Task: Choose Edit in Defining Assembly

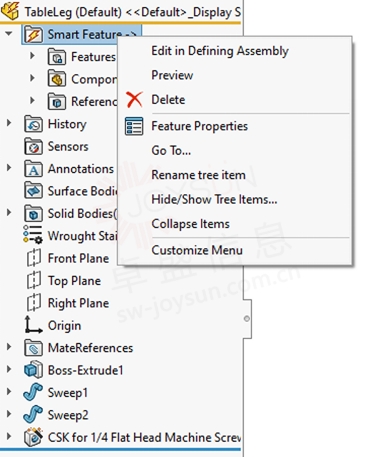Action: (220, 51)
